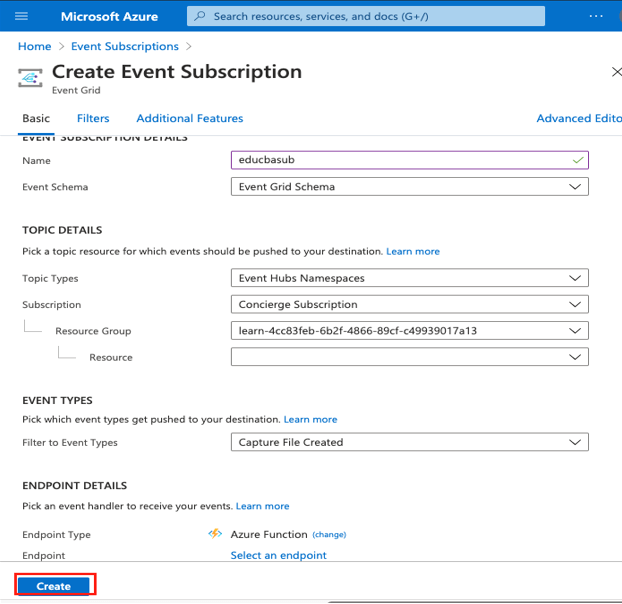This screenshot has height=604, width=622.
Task: Switch to the Additional Features tab
Action: tap(189, 118)
